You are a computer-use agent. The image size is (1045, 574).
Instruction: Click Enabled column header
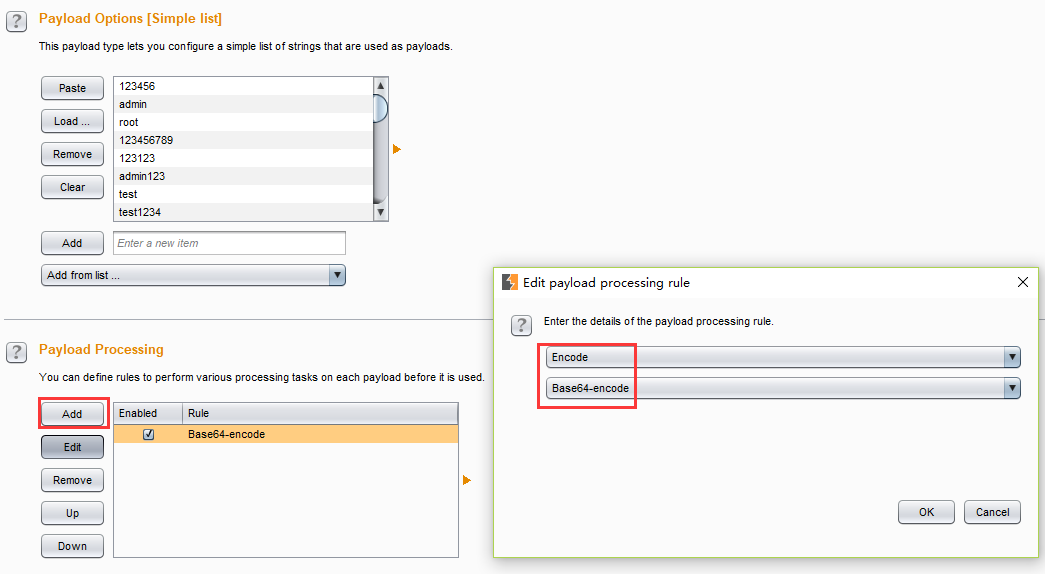(148, 413)
